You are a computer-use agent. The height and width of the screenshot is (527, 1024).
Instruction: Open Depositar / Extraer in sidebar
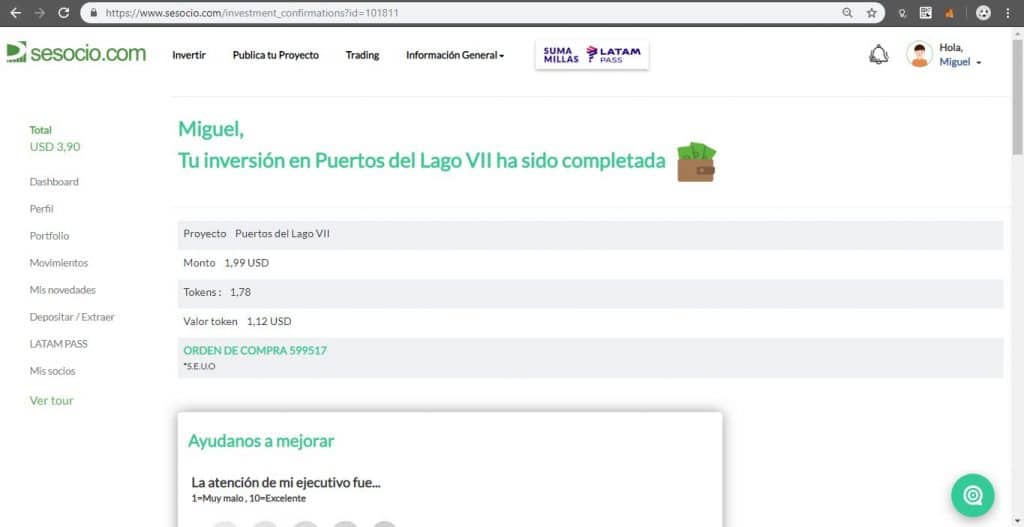pyautogui.click(x=72, y=317)
